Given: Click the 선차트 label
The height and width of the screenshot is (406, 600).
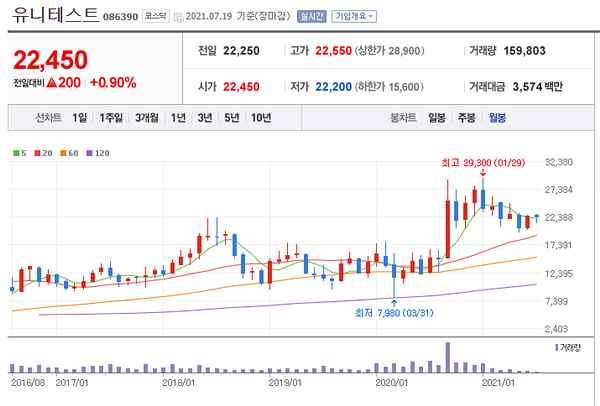Looking at the screenshot, I should 49,117.
